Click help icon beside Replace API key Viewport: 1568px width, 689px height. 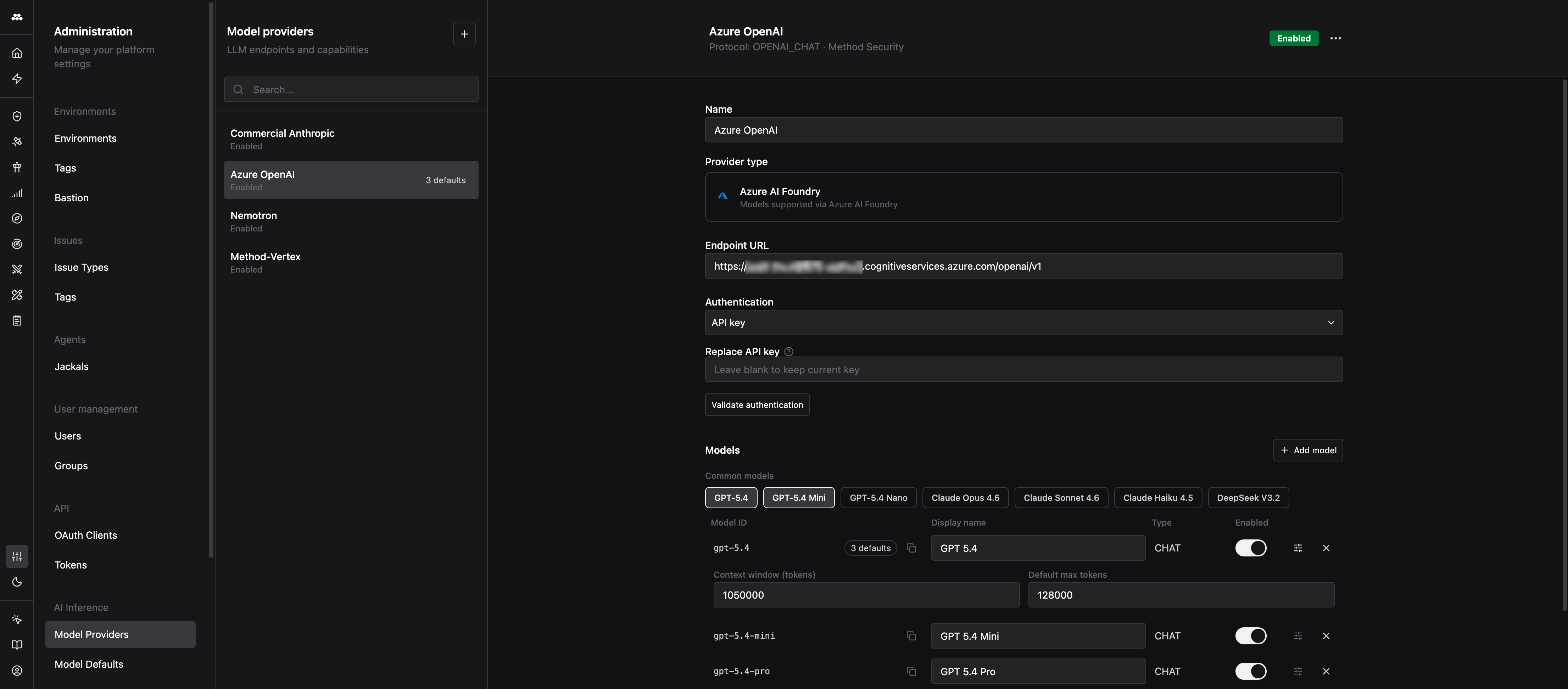point(789,352)
